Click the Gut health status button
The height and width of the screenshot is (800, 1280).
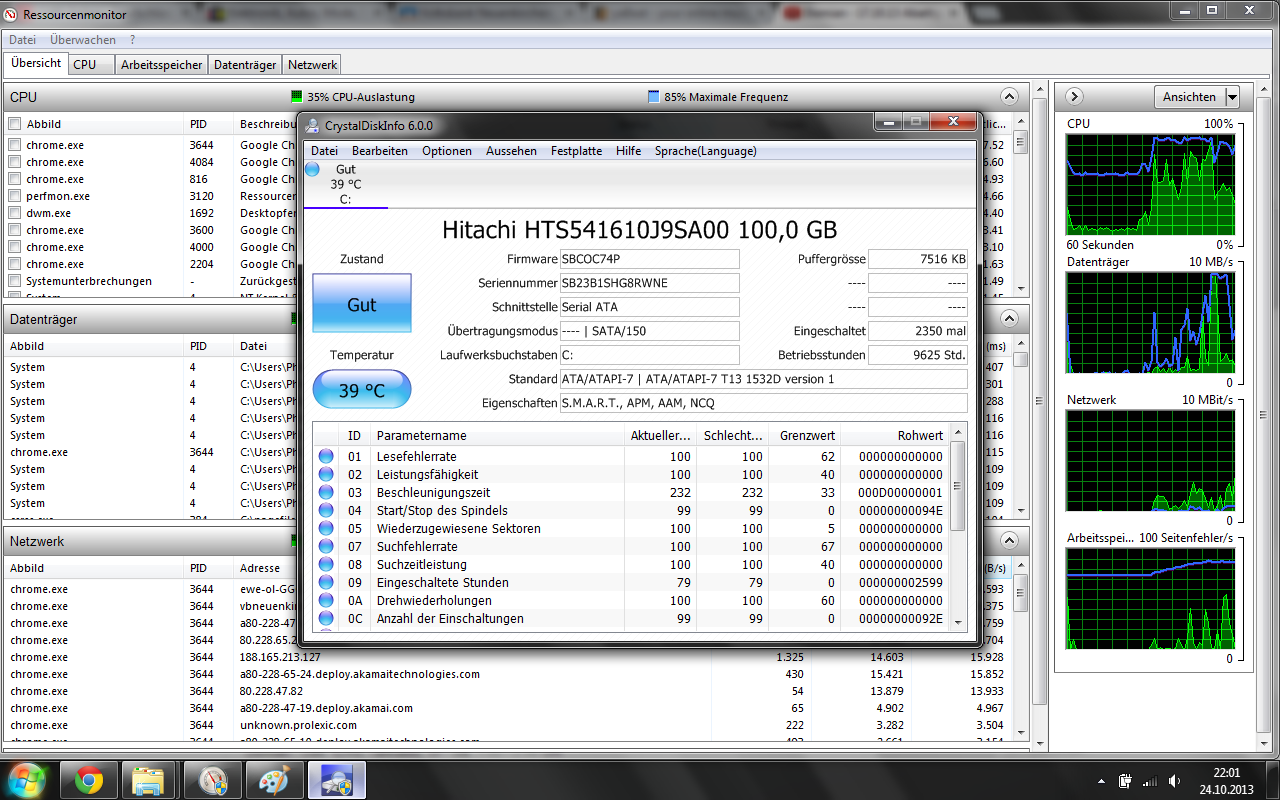point(362,304)
